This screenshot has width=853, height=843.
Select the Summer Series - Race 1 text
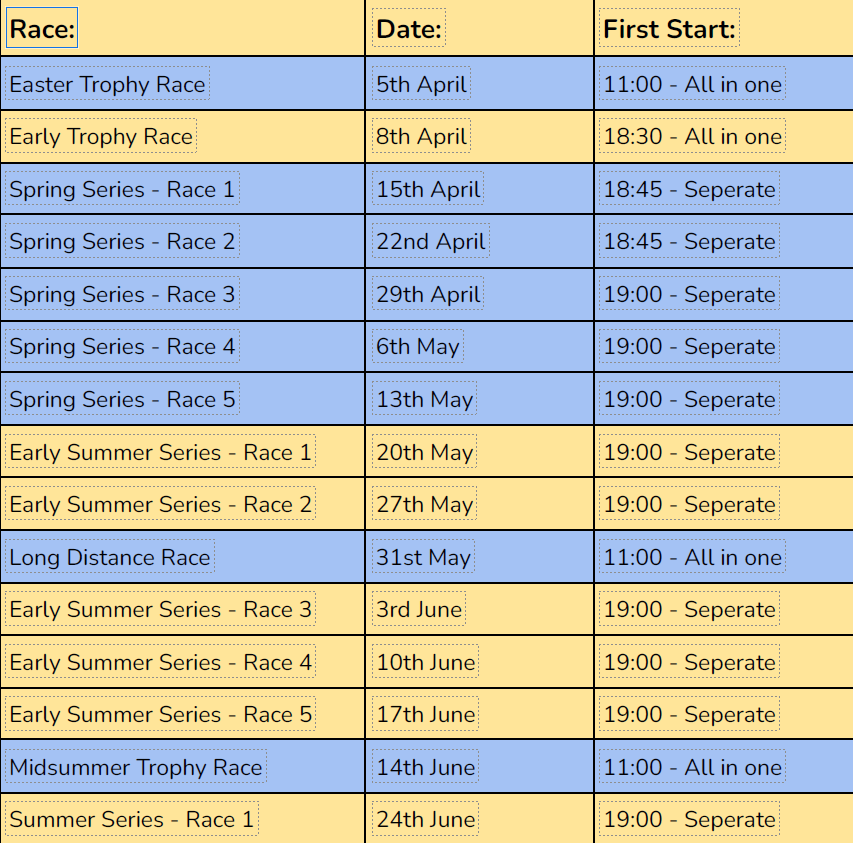tap(131, 820)
